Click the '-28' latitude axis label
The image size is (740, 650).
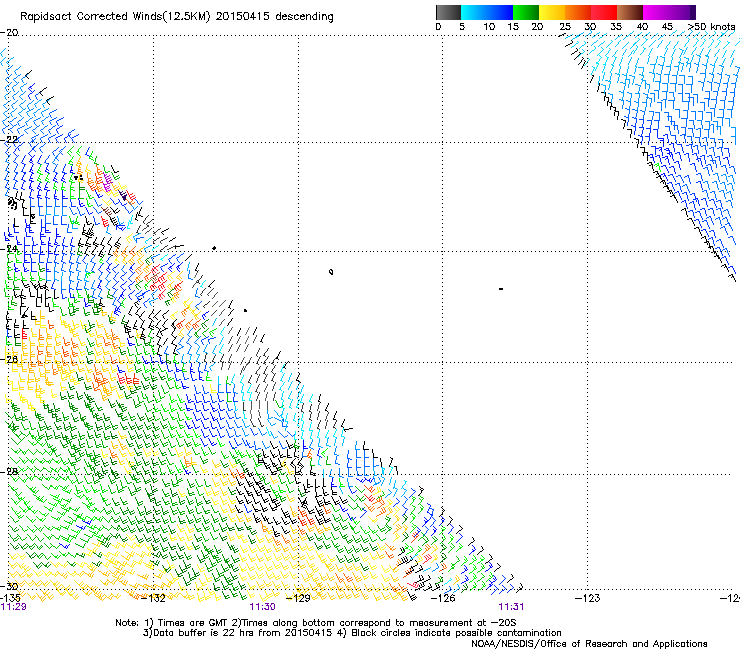(x=9, y=472)
